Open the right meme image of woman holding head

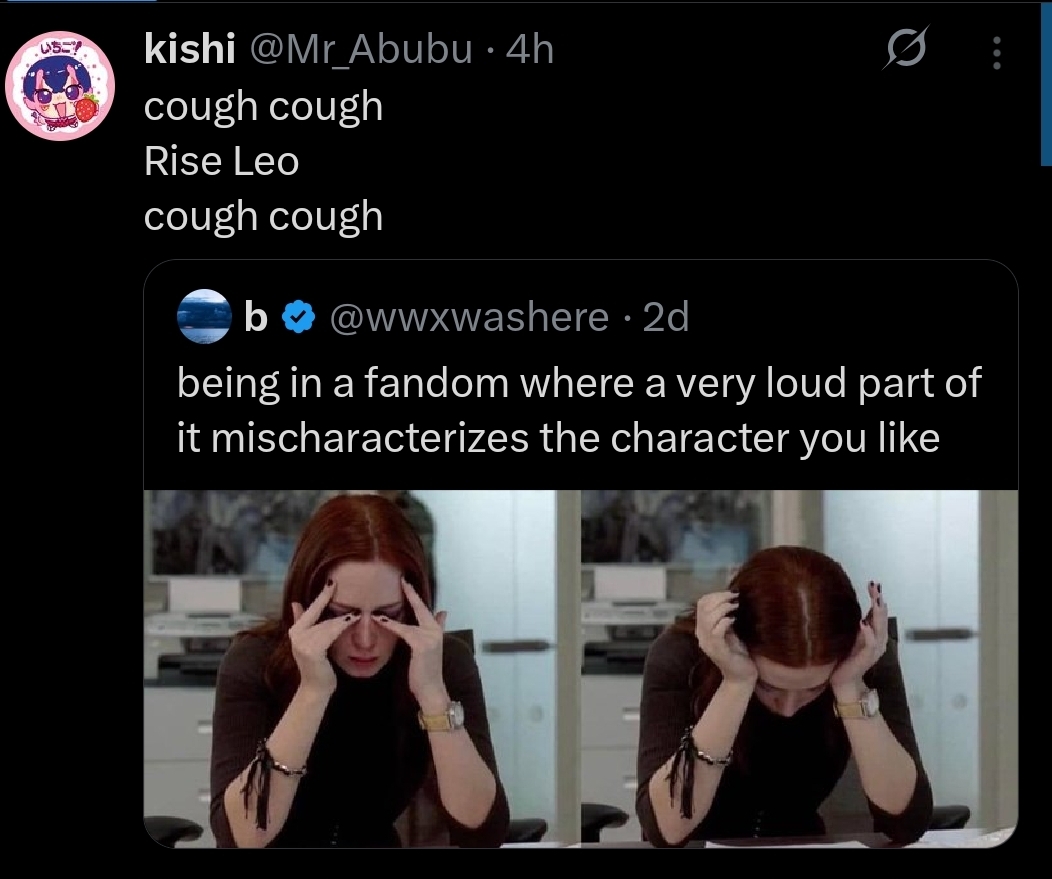coord(799,668)
